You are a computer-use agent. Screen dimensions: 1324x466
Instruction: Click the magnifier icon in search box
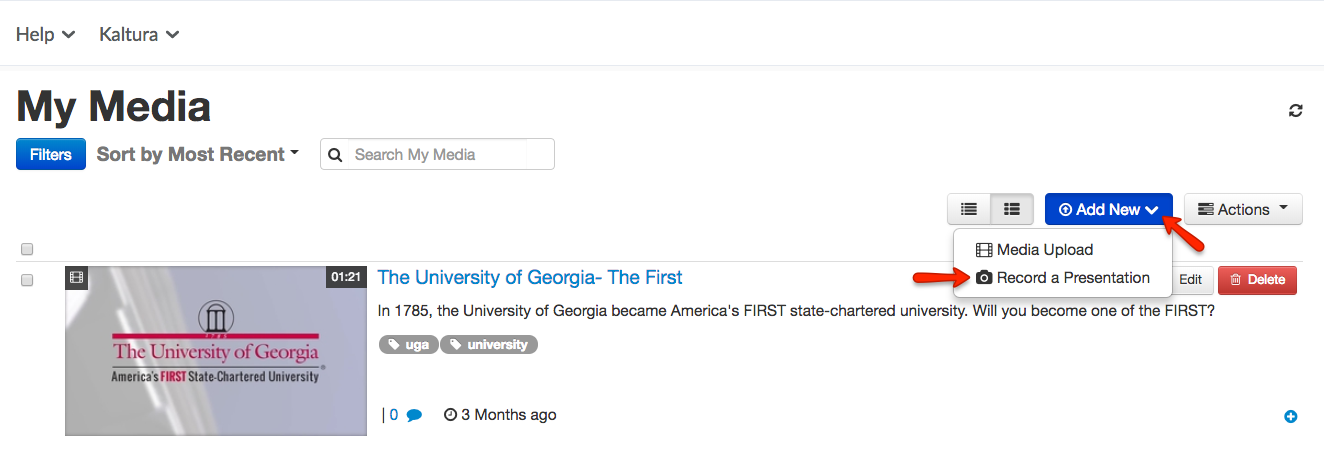[336, 155]
